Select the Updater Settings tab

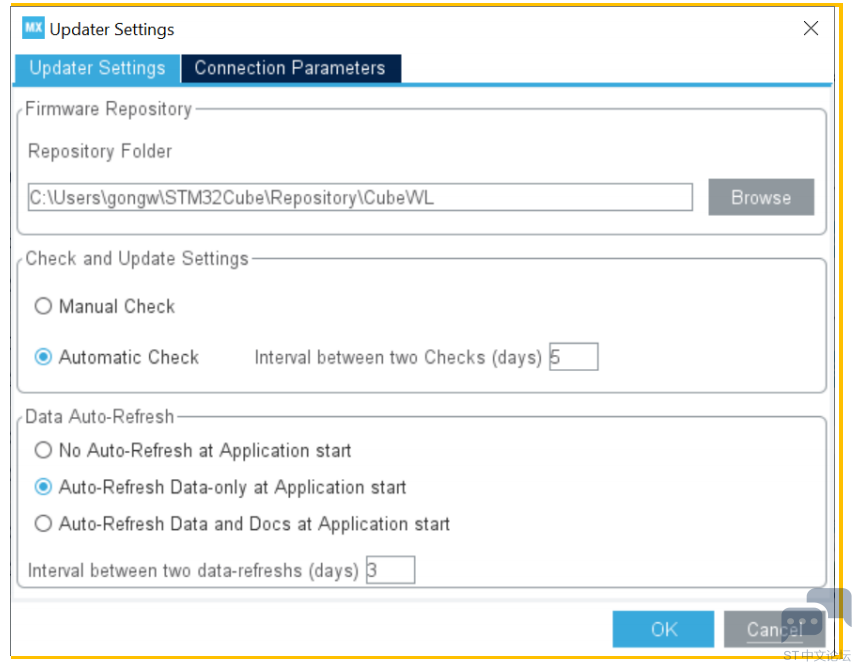coord(97,69)
